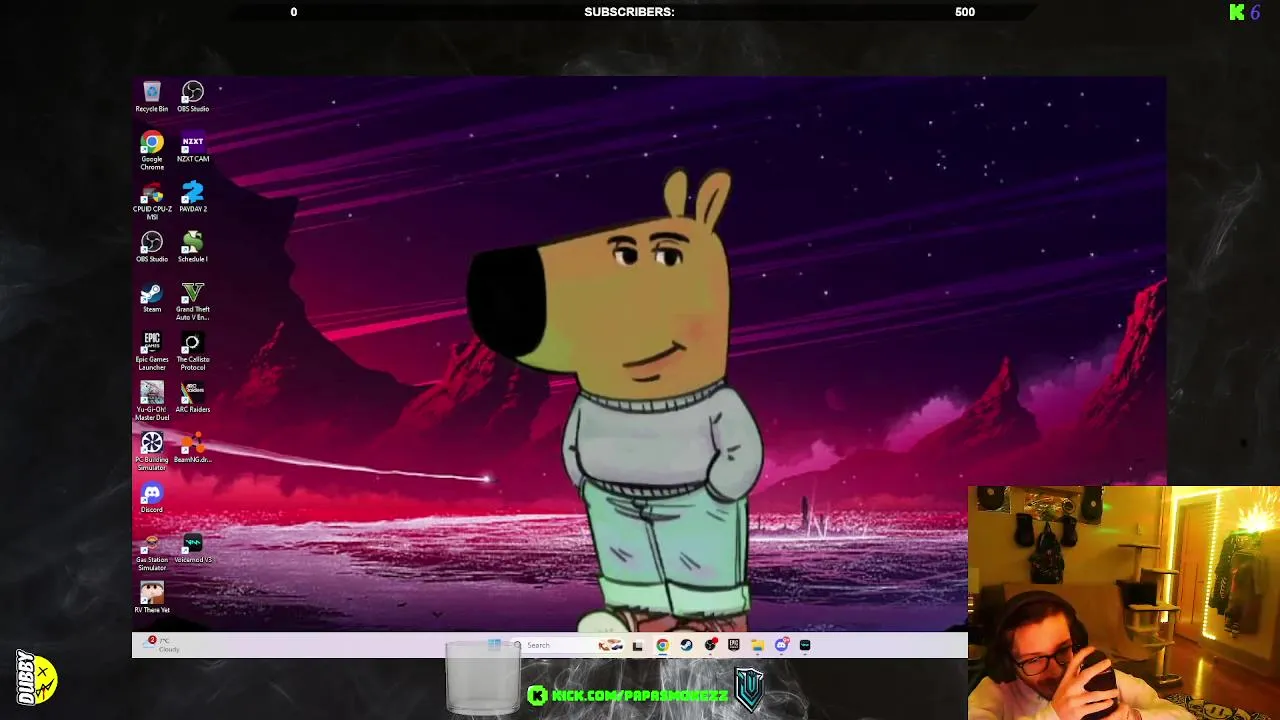Select PC Building Simulator desktop icon

click(x=152, y=451)
